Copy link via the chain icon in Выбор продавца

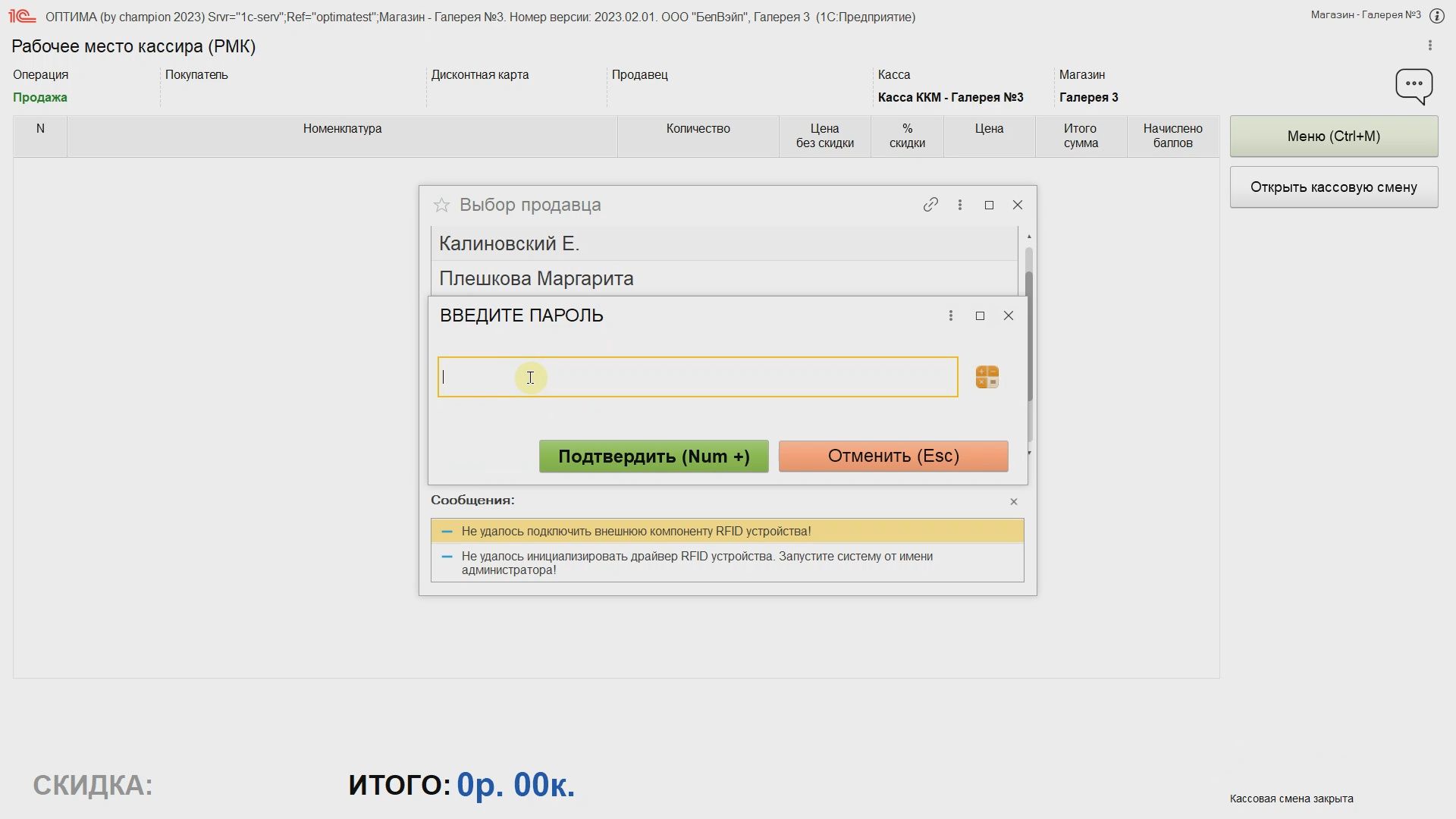pos(930,205)
